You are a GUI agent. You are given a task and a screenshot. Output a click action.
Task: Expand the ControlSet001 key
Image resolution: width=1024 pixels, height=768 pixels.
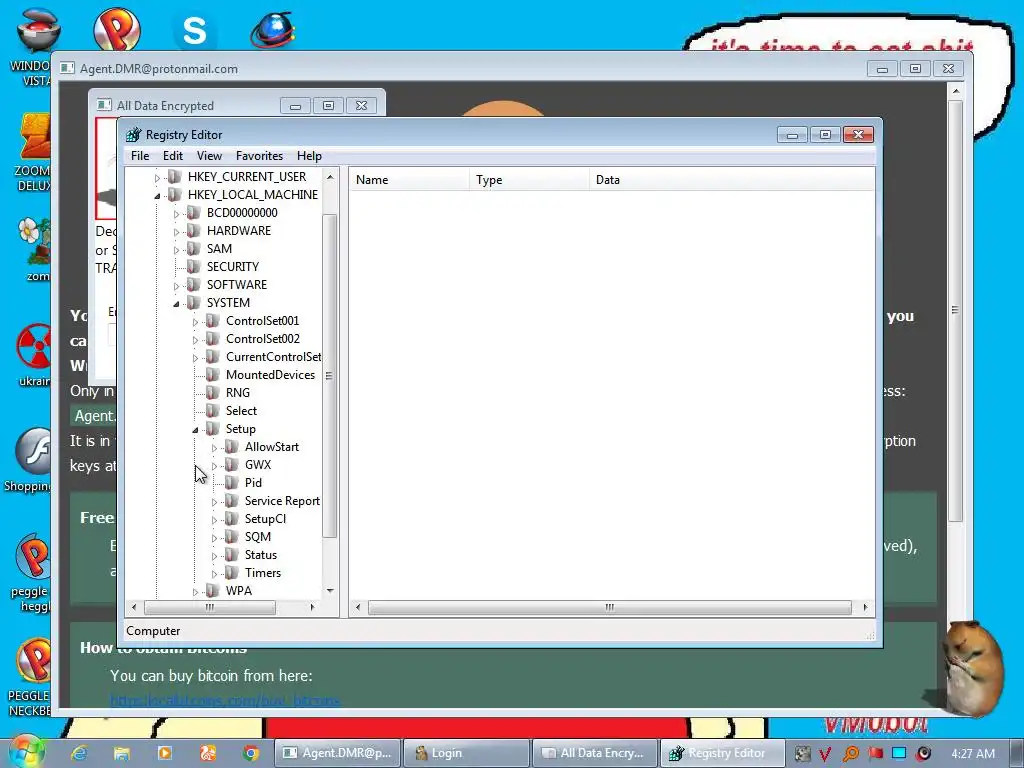(195, 322)
